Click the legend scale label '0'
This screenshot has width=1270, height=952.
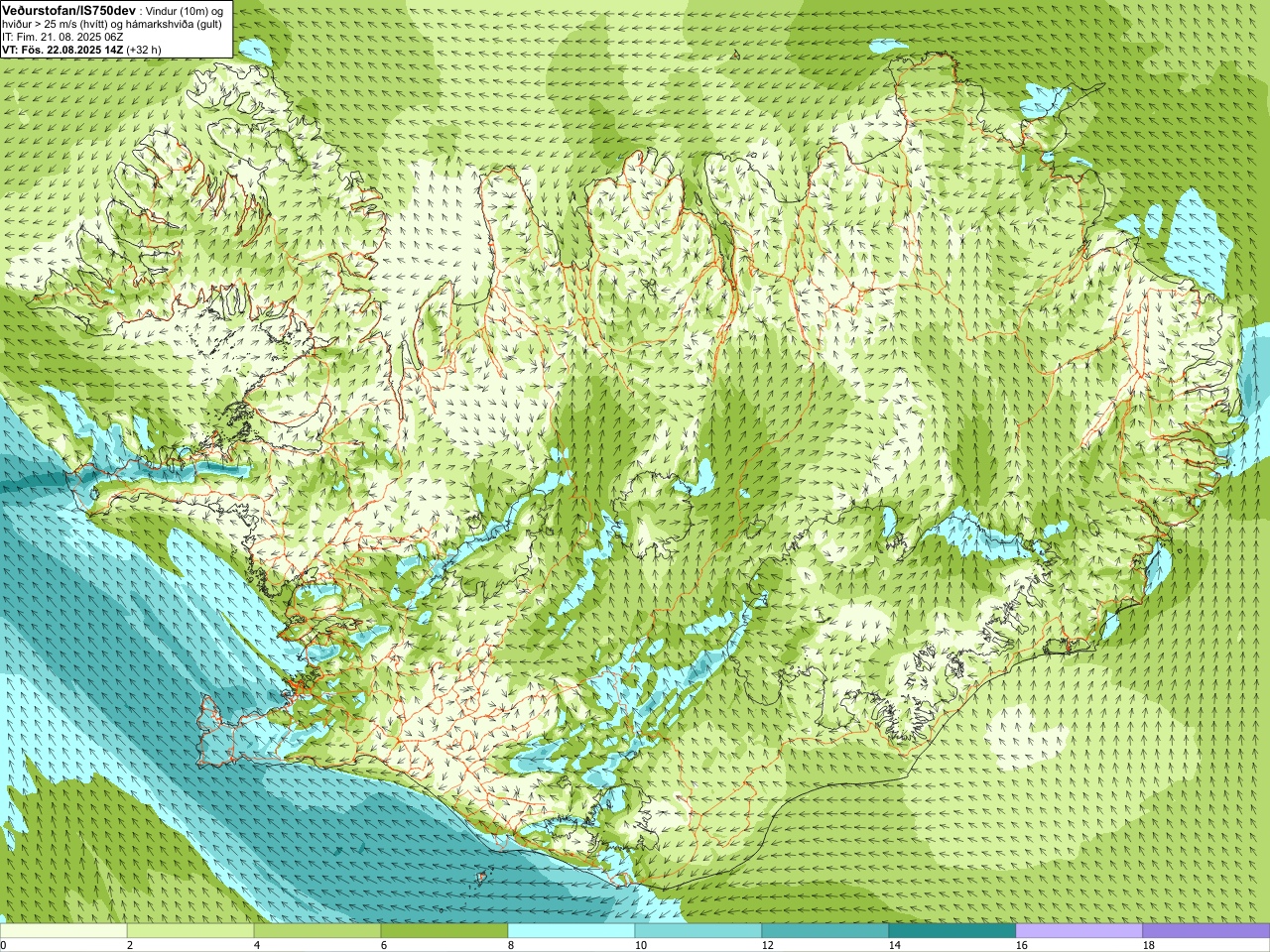[3, 945]
